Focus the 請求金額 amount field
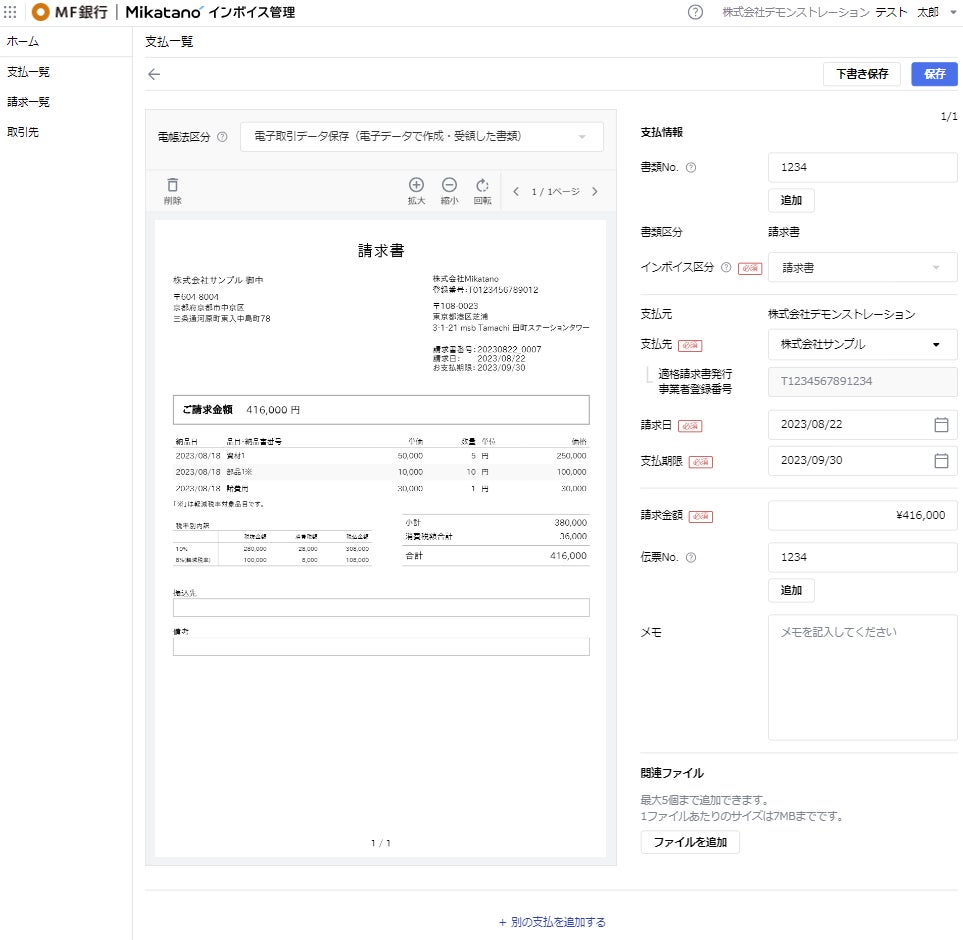The height and width of the screenshot is (940, 963). [862, 515]
